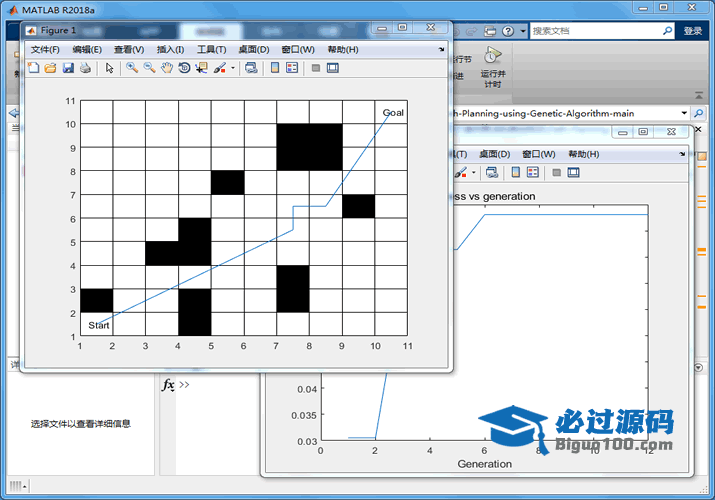Open 窗口(W) menu in second figure window
715x500 pixels.
[539, 154]
